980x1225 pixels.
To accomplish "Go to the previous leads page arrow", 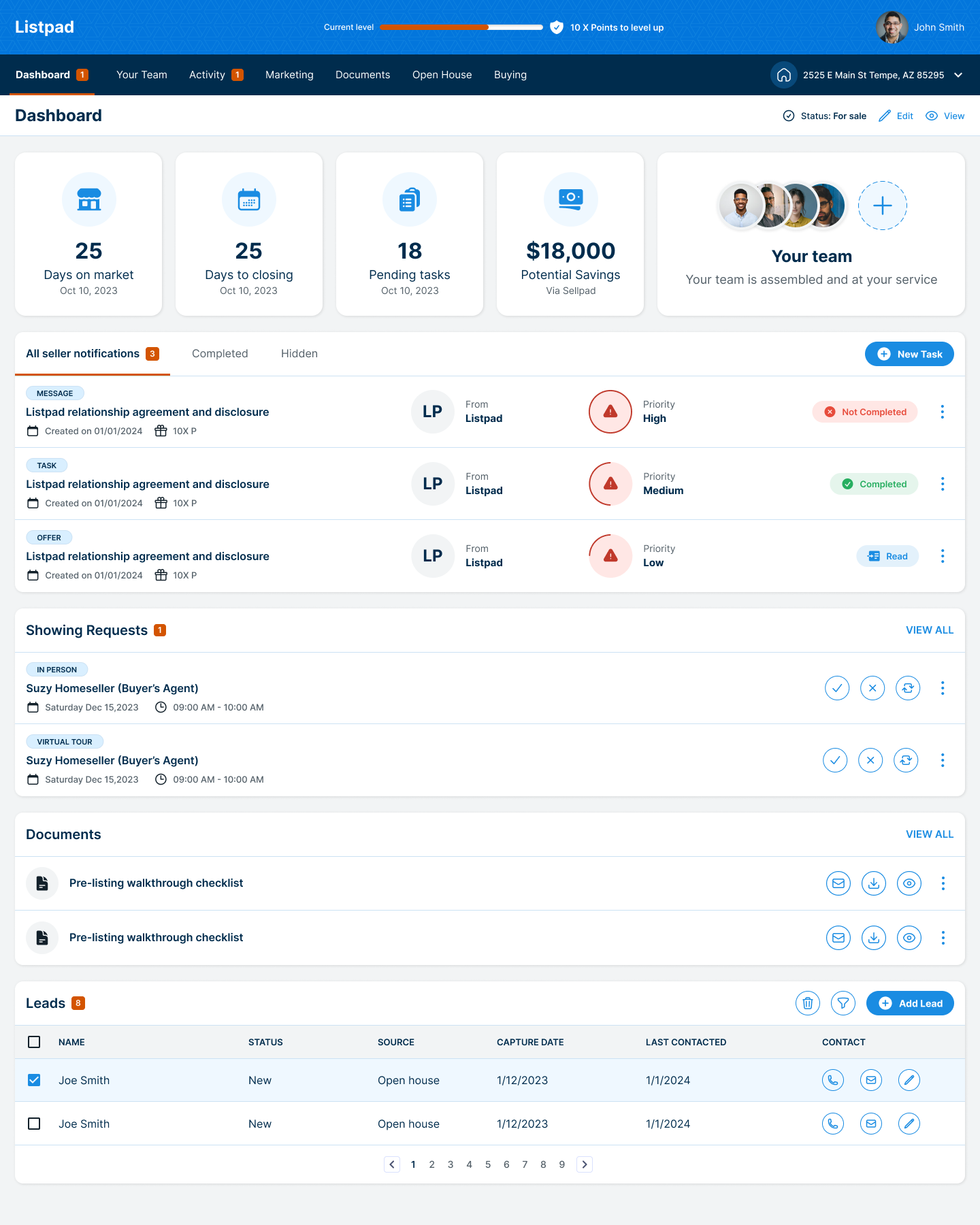I will click(x=392, y=1164).
